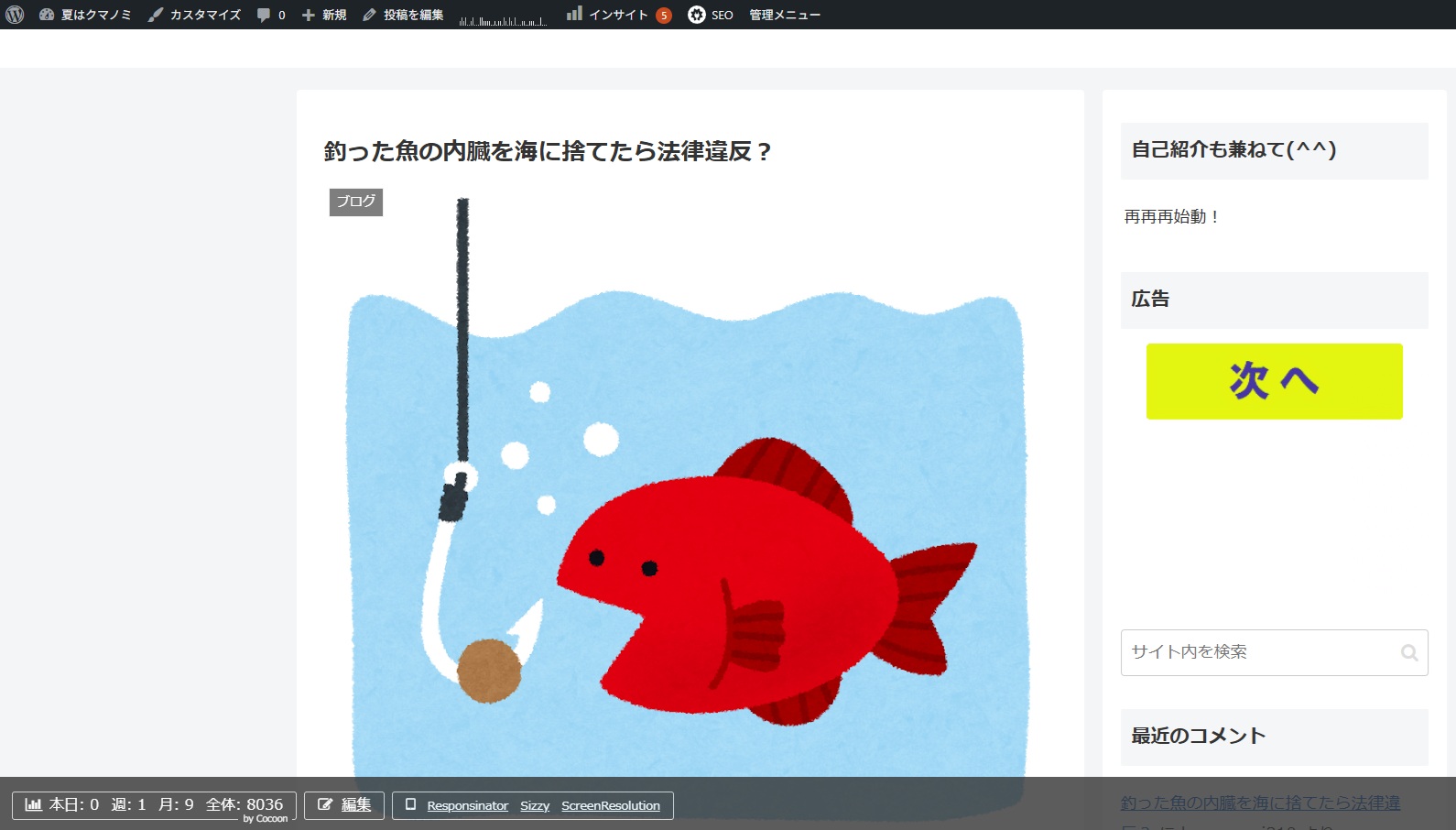Open the recent comment link 釣った魚の内臓を海に捨てたら法律違
The width and height of the screenshot is (1456, 830).
click(x=1261, y=803)
